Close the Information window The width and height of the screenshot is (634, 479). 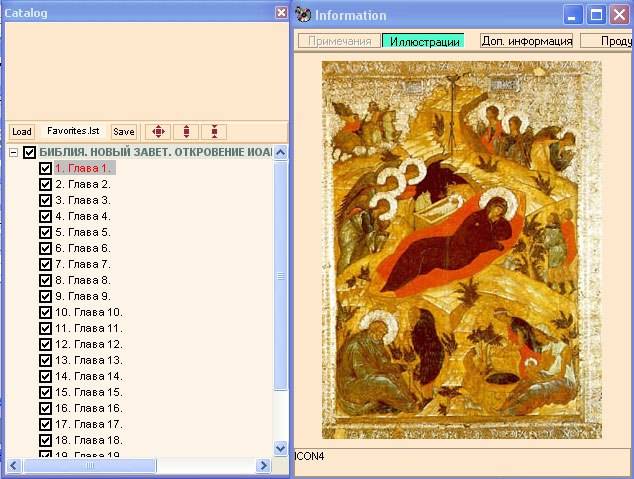pos(619,15)
